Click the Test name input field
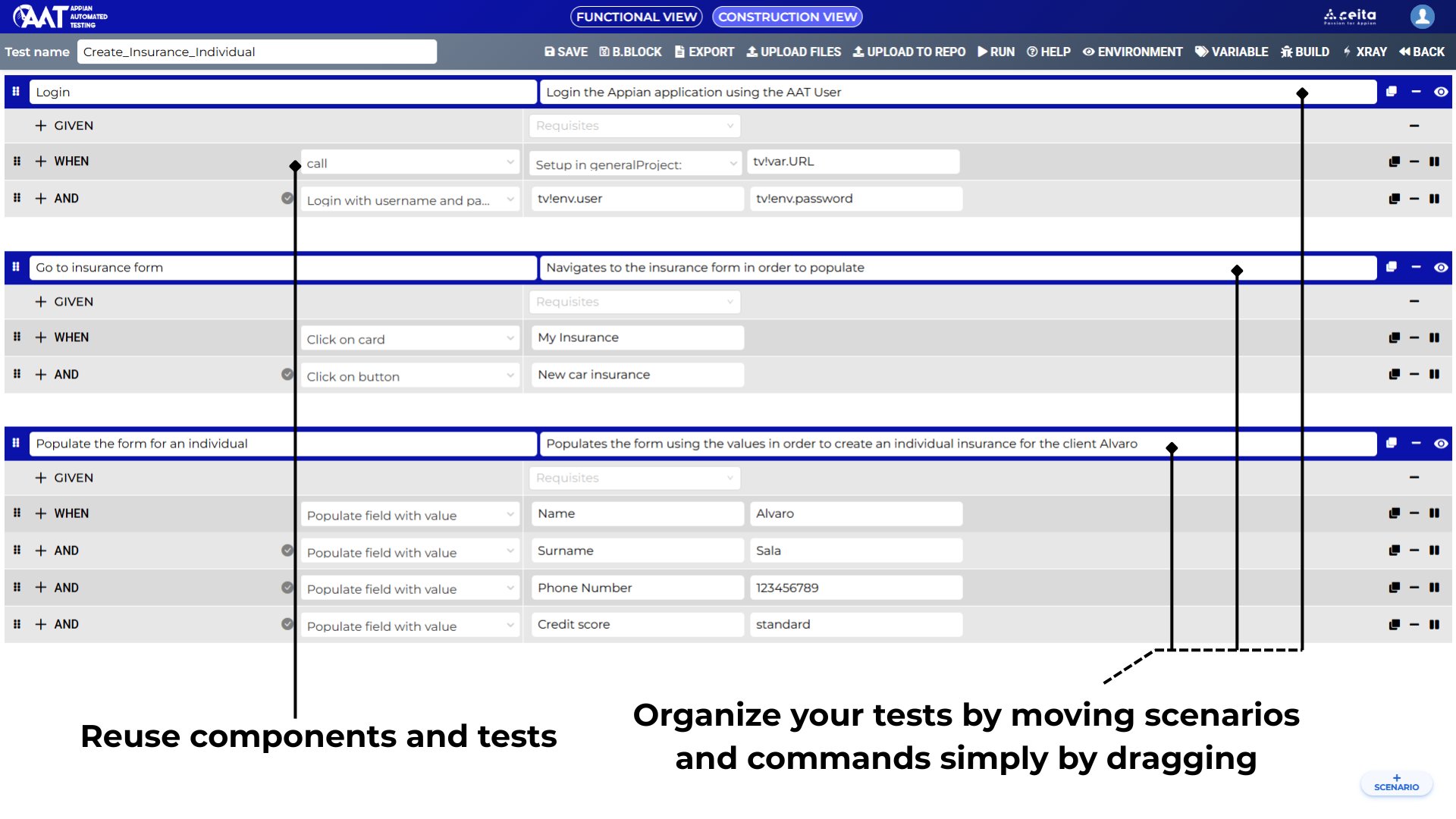 [257, 52]
